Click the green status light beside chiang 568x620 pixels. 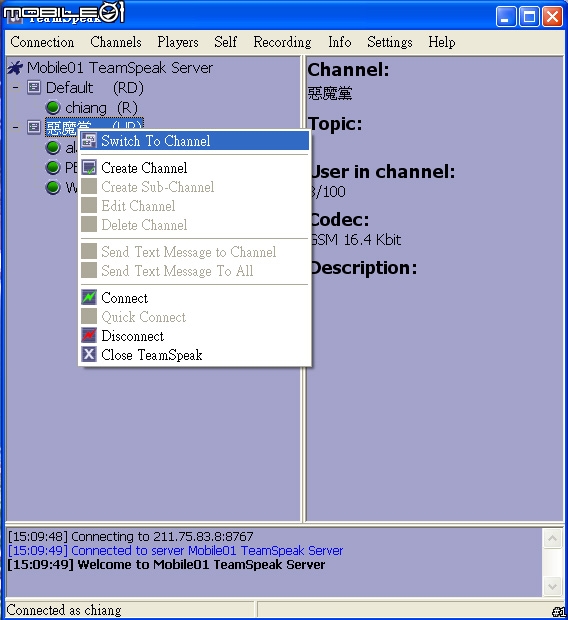[x=53, y=107]
